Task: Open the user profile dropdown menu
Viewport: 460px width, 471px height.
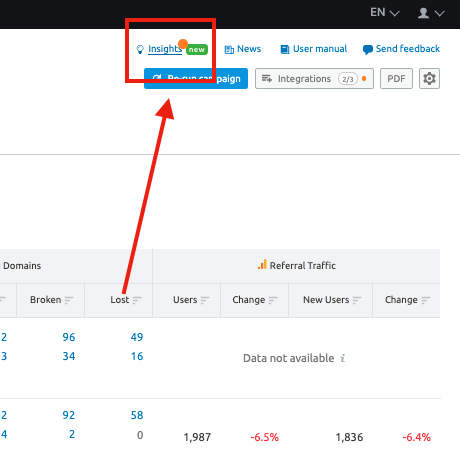Action: click(x=431, y=13)
